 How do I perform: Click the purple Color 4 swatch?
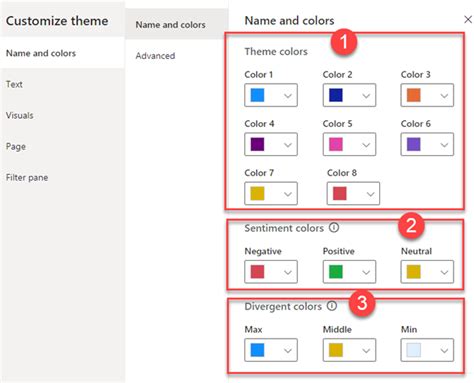(257, 144)
